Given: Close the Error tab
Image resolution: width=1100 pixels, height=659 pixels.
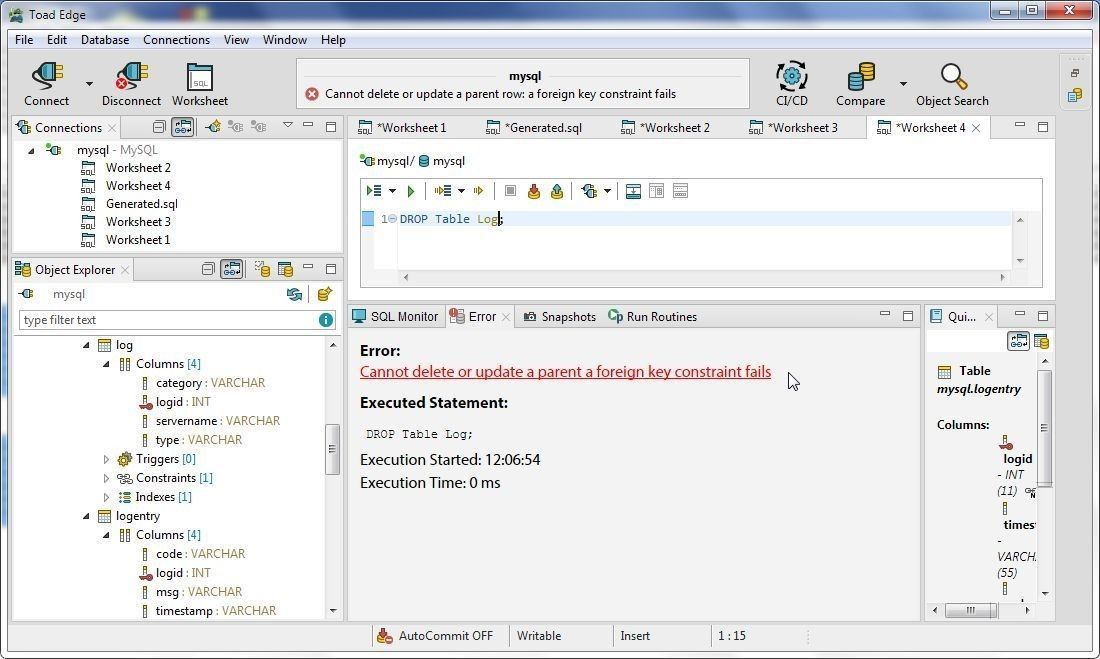Looking at the screenshot, I should click(x=506, y=317).
